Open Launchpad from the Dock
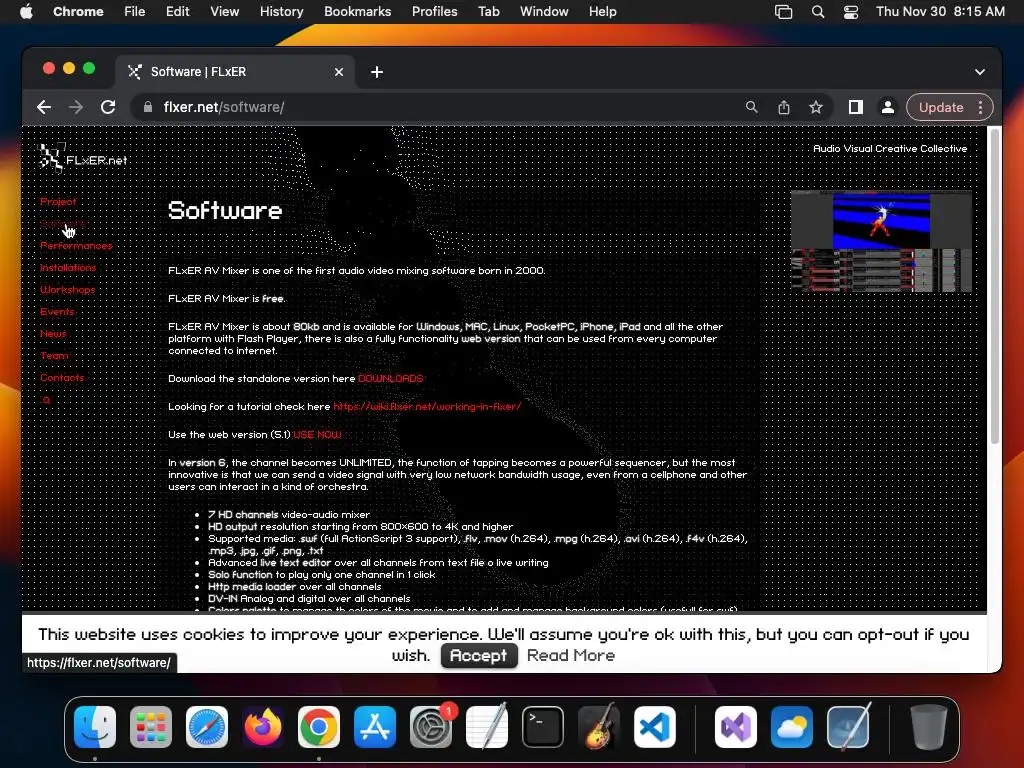The height and width of the screenshot is (768, 1024). coord(151,726)
